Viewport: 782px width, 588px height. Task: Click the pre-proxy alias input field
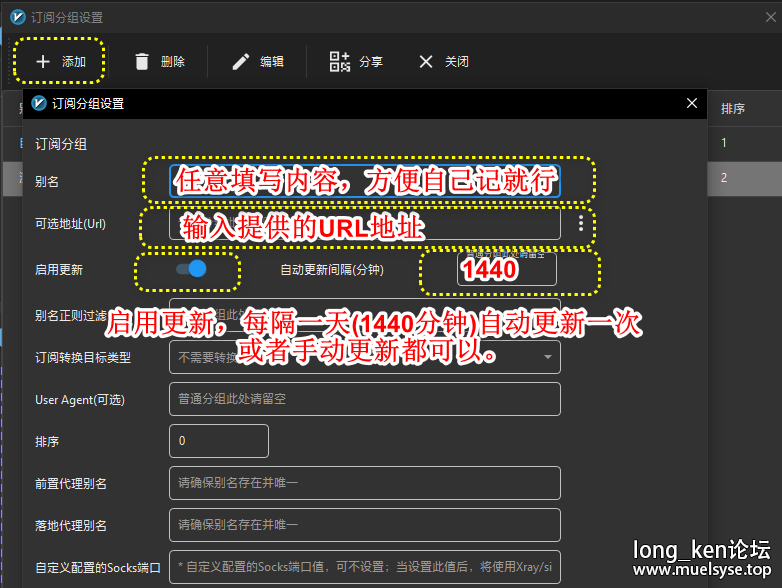[x=365, y=483]
